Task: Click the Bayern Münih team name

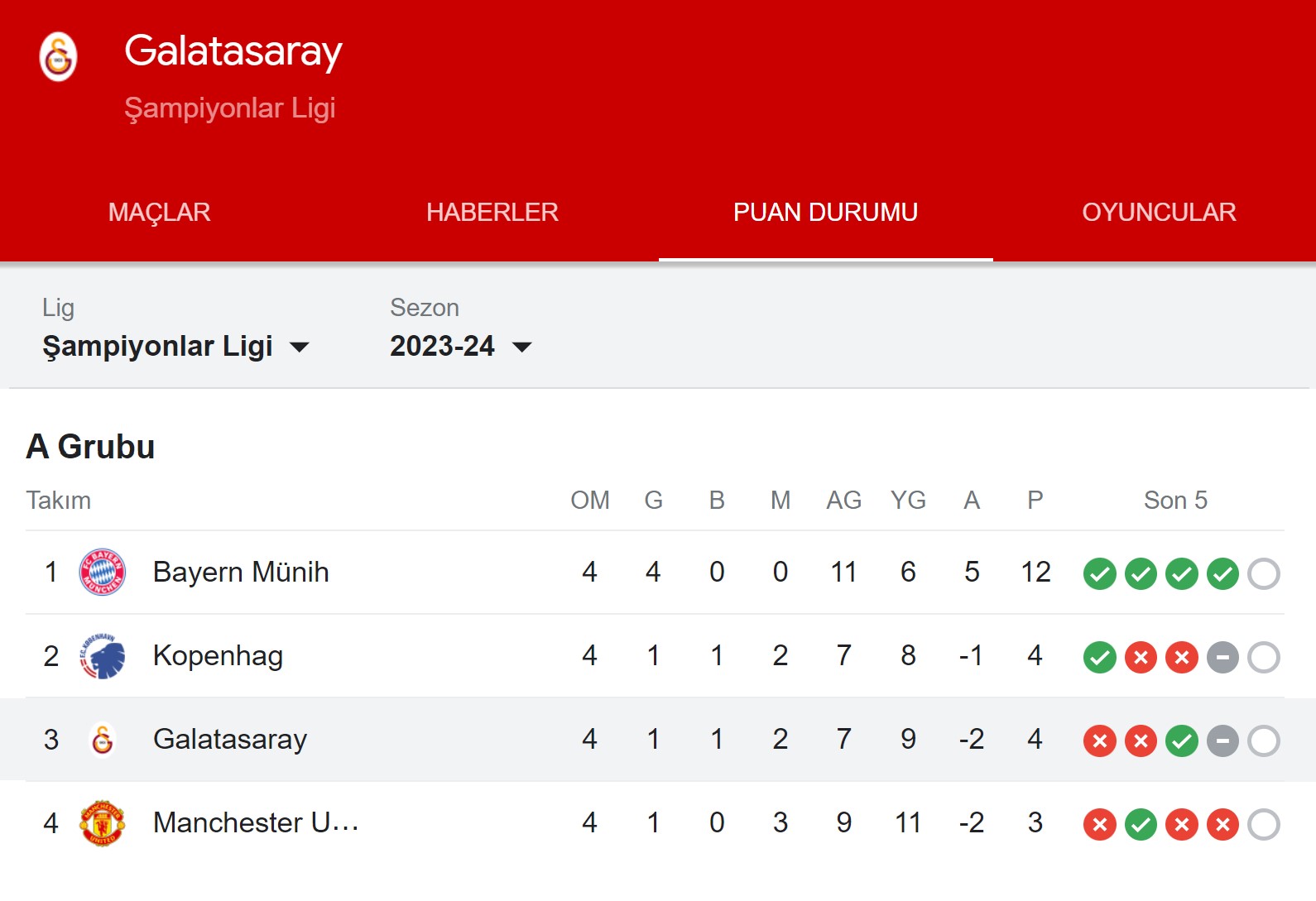Action: pyautogui.click(x=241, y=572)
